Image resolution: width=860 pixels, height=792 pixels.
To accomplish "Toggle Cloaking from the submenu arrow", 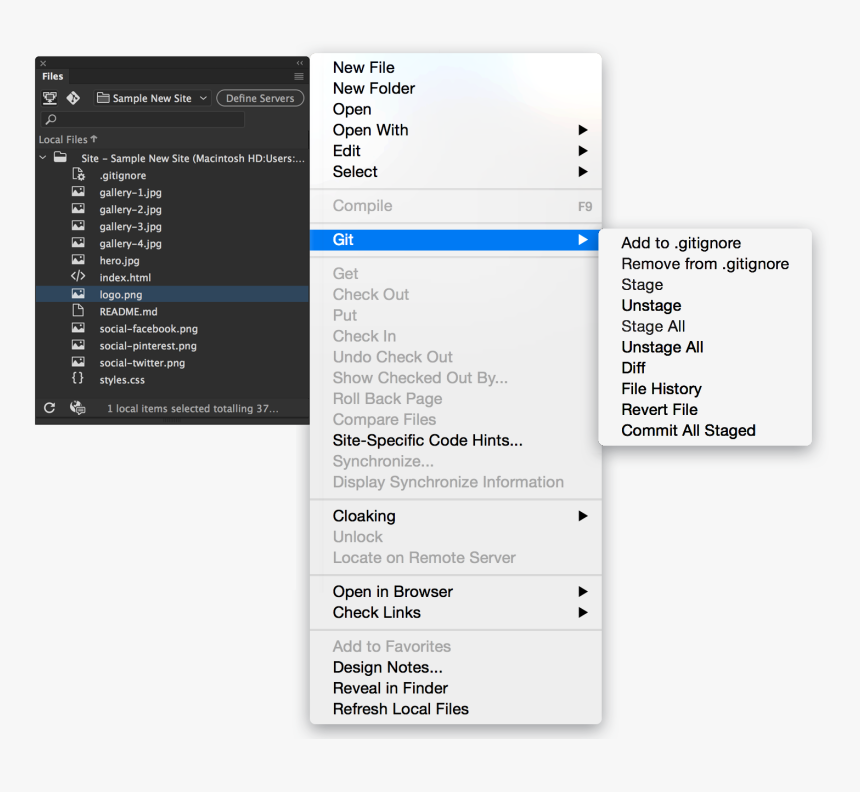I will point(583,516).
